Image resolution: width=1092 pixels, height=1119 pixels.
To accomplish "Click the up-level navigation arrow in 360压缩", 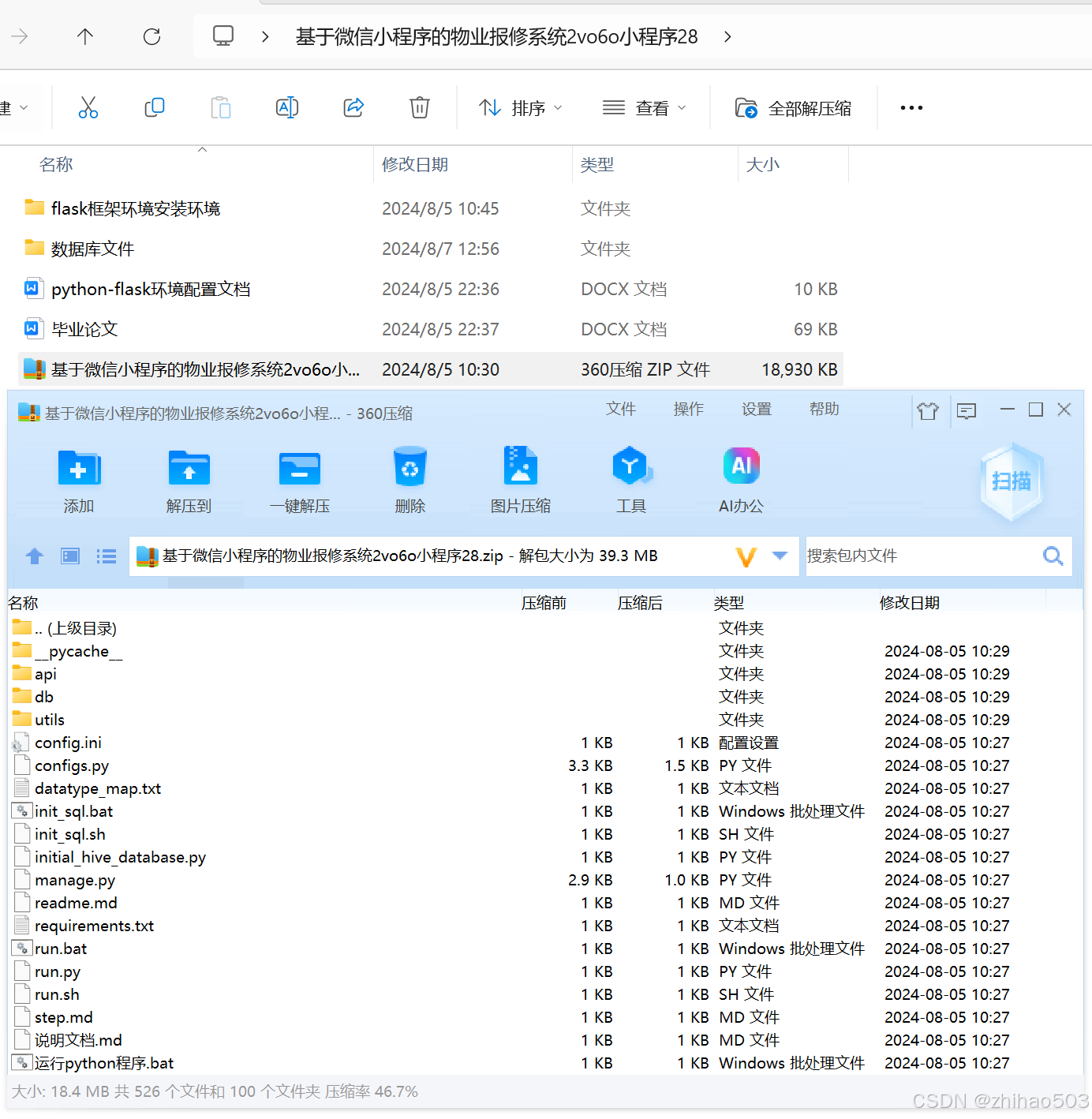I will pyautogui.click(x=34, y=556).
